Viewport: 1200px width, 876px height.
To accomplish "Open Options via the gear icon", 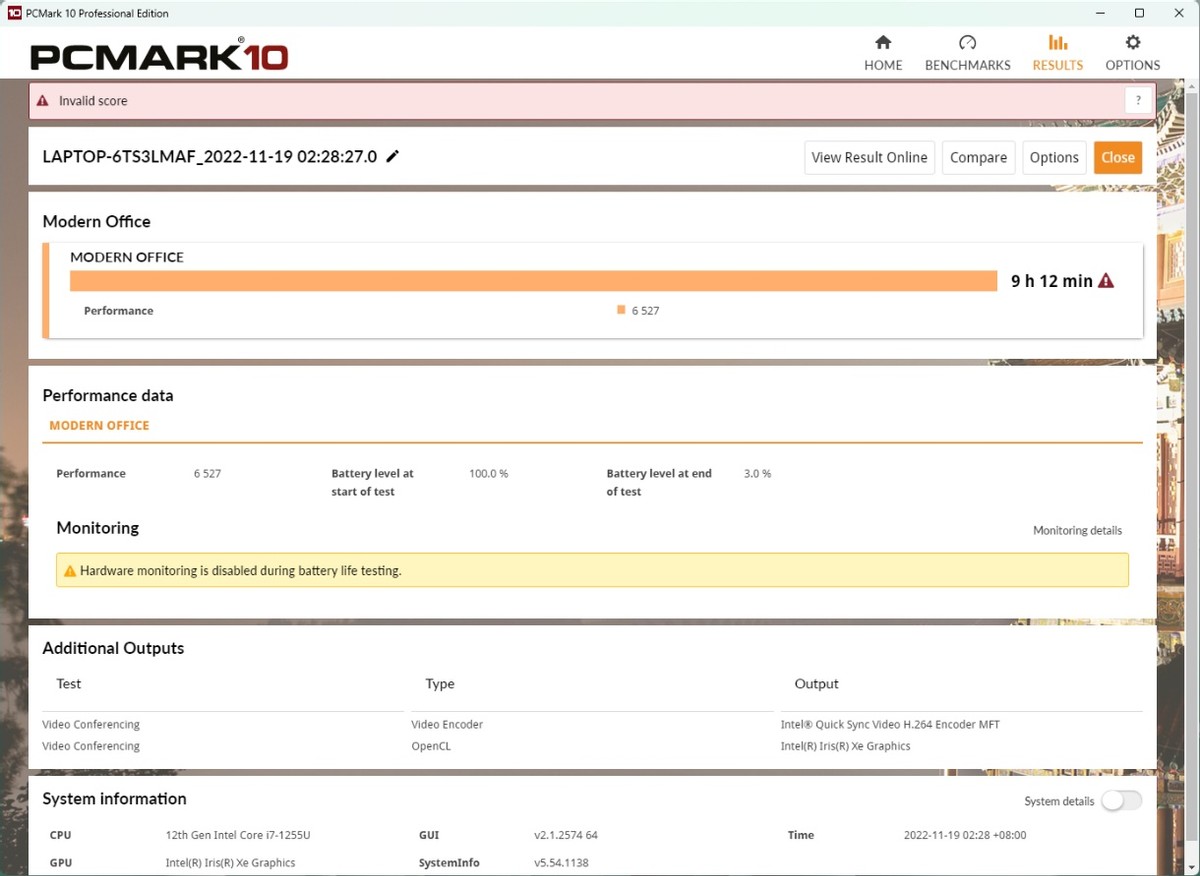I will pyautogui.click(x=1132, y=43).
